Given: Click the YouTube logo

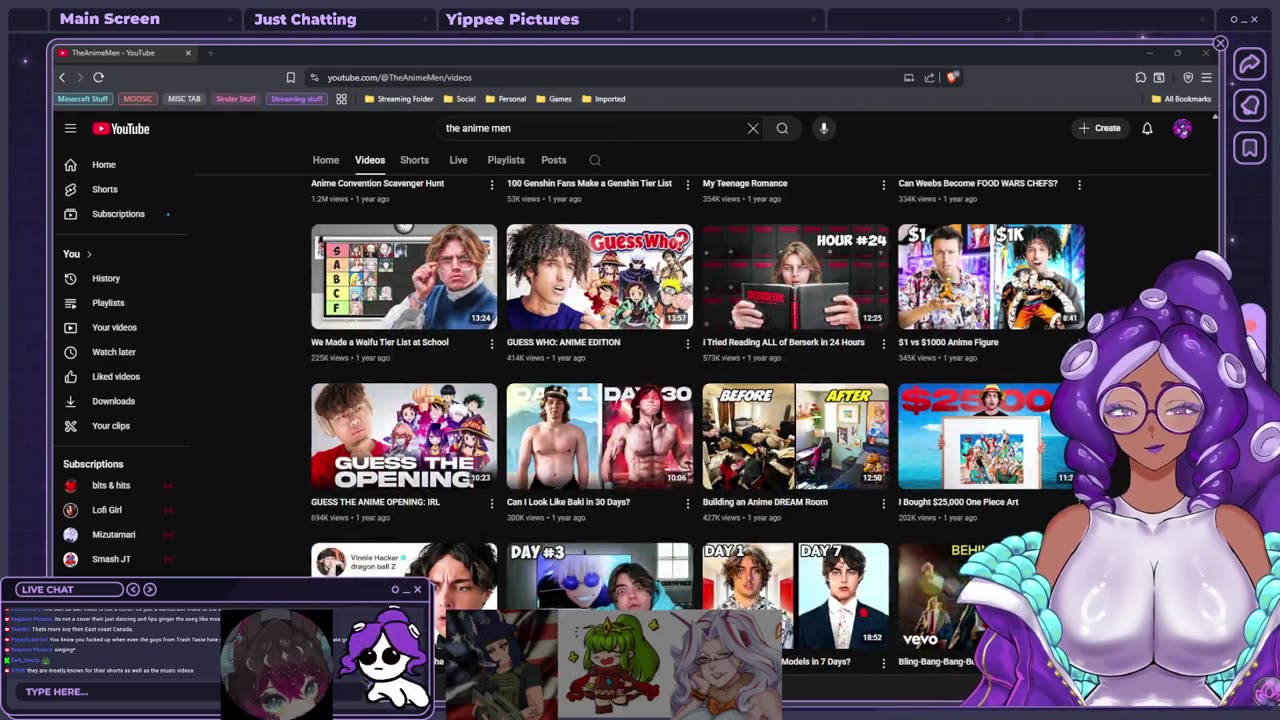Looking at the screenshot, I should (121, 128).
